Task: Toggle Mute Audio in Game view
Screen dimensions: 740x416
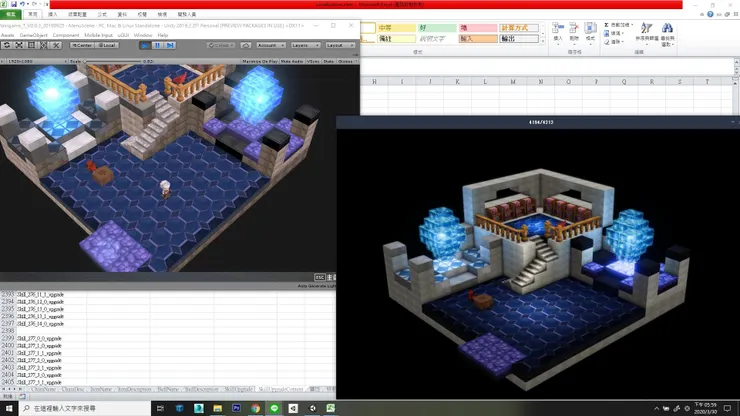Action: click(292, 61)
